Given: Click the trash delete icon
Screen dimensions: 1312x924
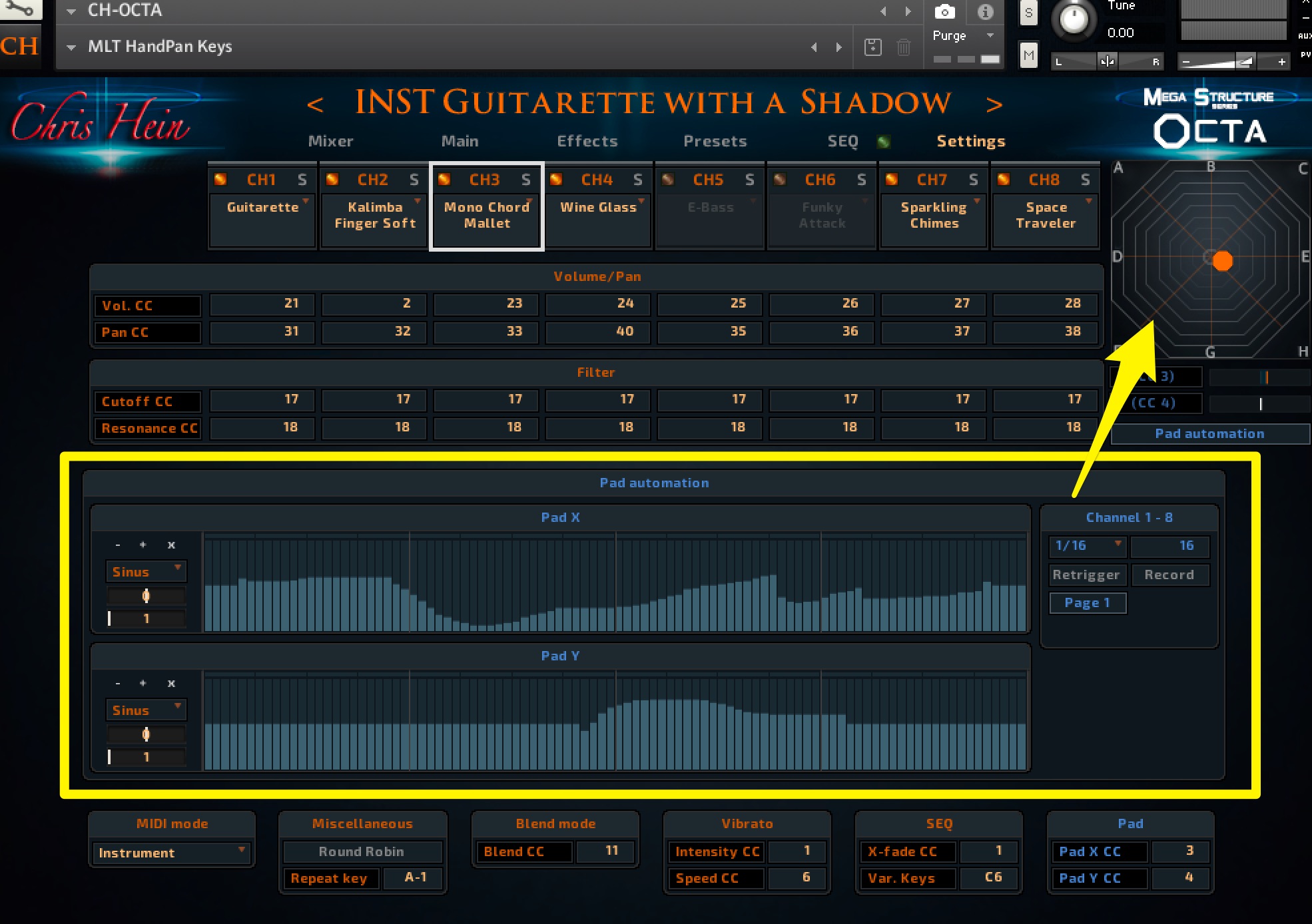Looking at the screenshot, I should tap(903, 47).
